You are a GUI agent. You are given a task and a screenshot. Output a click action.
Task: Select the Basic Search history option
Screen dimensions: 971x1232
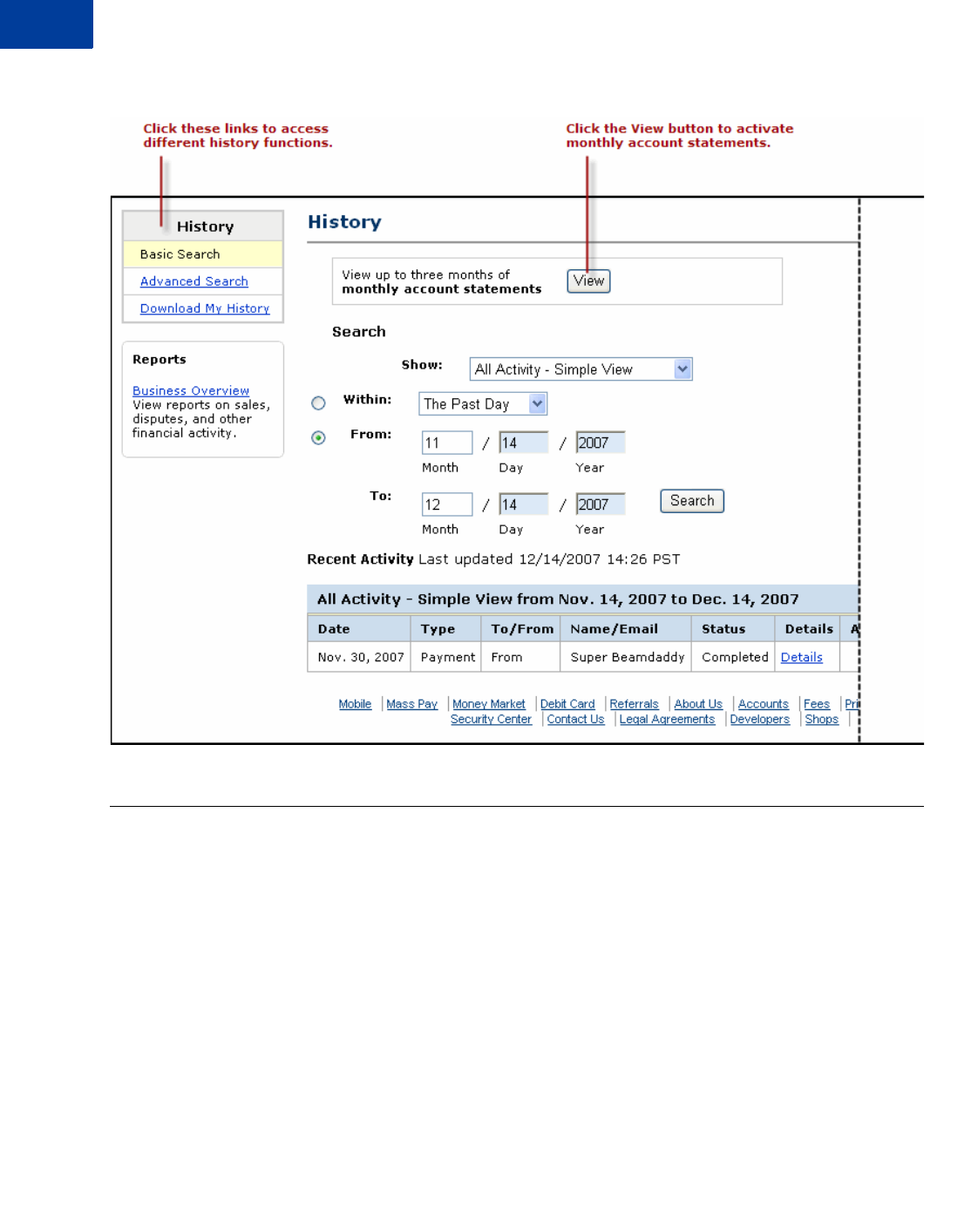click(202, 254)
